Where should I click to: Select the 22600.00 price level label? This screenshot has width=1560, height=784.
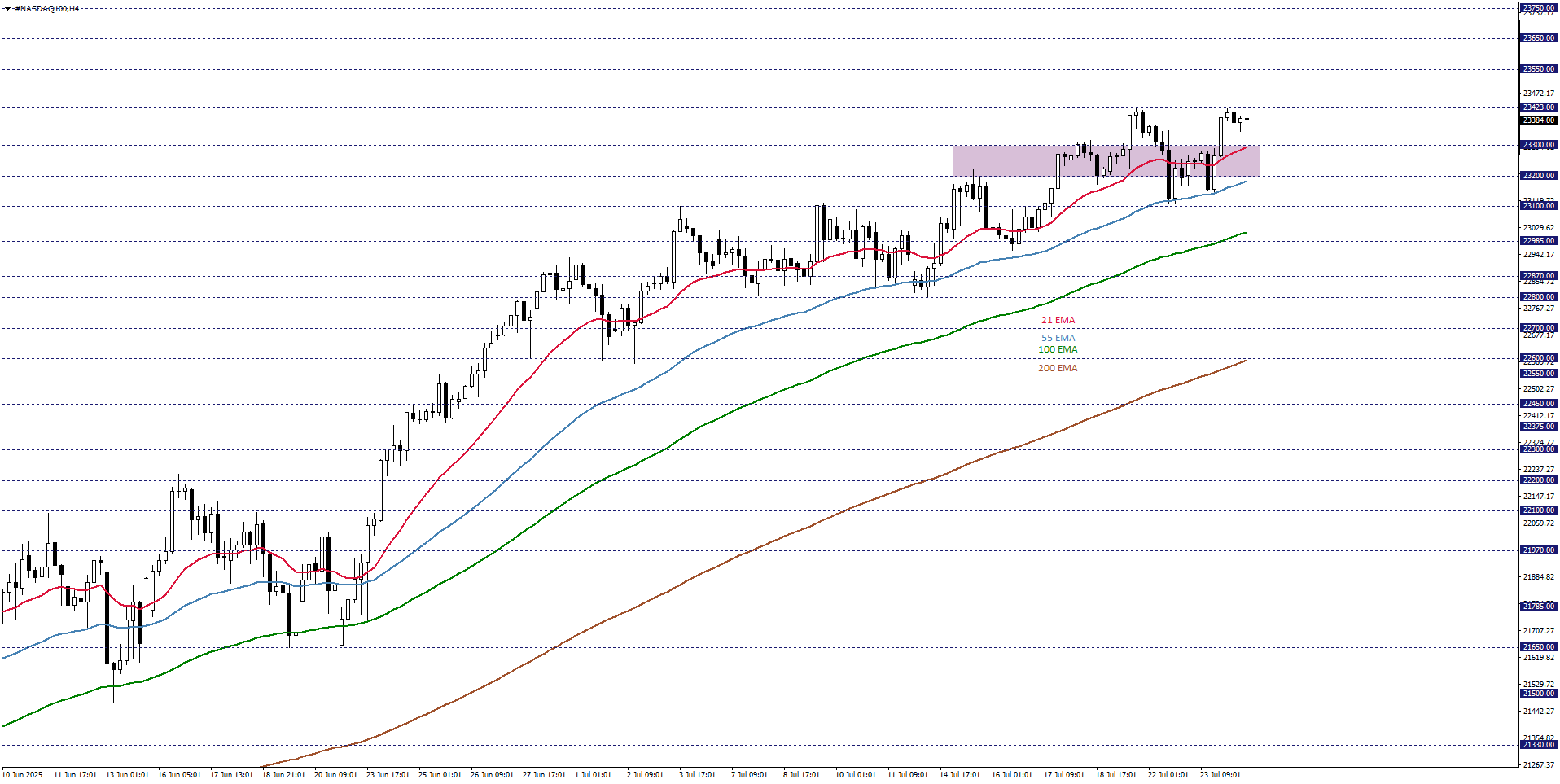pyautogui.click(x=1538, y=358)
